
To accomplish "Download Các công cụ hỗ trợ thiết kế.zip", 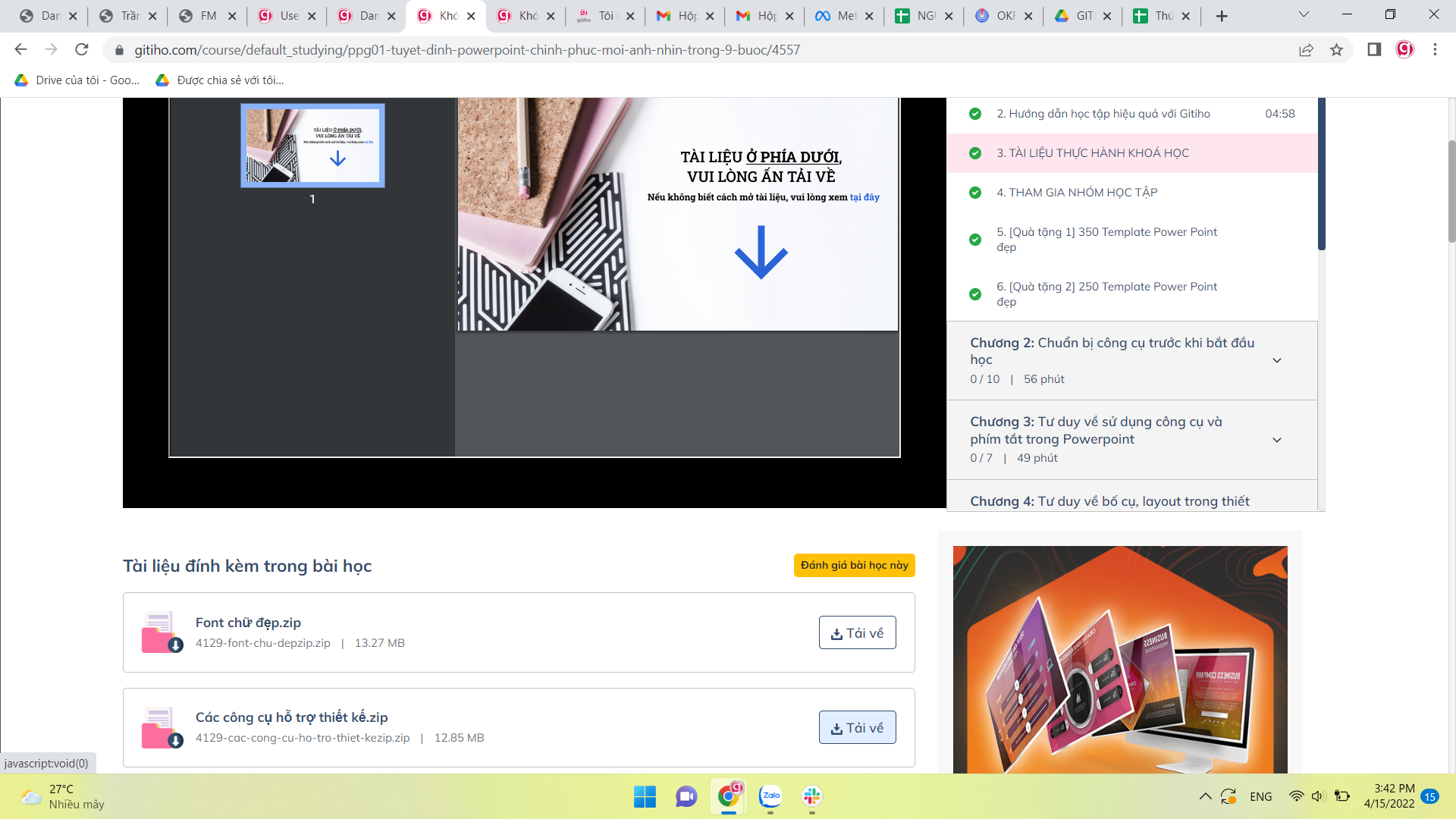I will [857, 727].
